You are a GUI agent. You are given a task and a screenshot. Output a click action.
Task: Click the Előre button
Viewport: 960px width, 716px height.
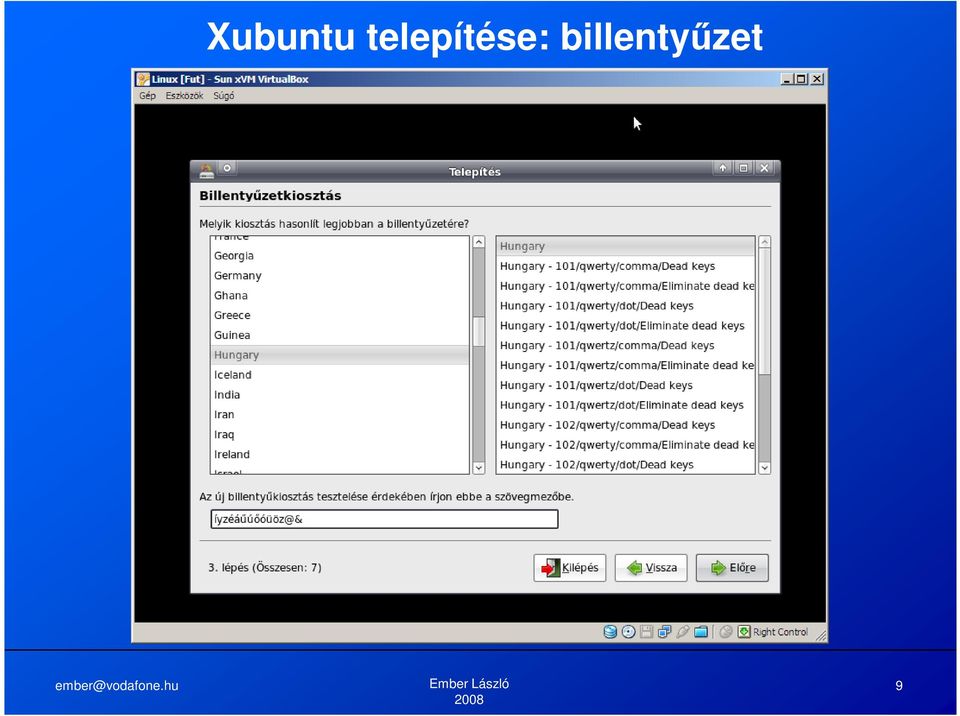pos(732,568)
